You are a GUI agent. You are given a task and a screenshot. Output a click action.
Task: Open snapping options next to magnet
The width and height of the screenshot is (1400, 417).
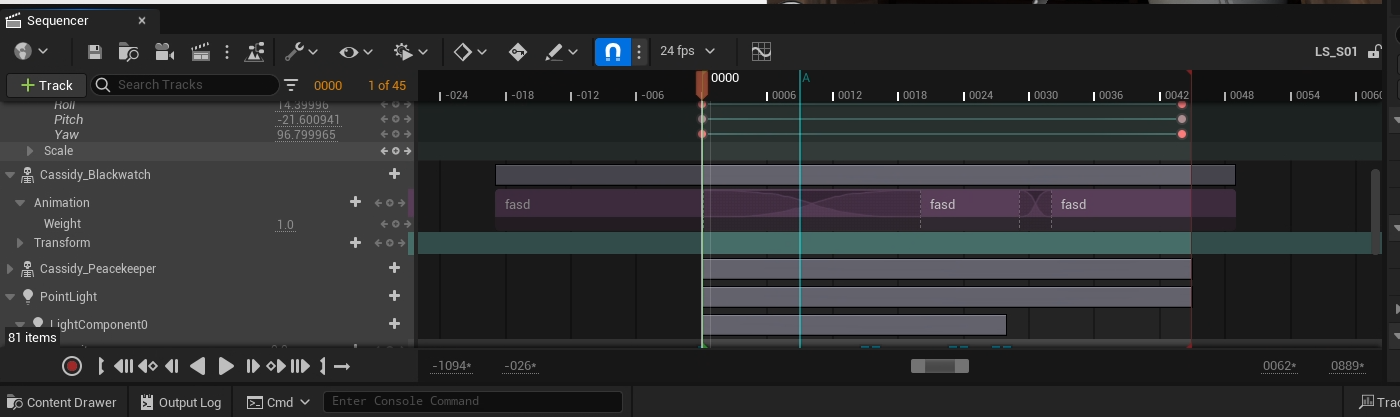coord(639,51)
